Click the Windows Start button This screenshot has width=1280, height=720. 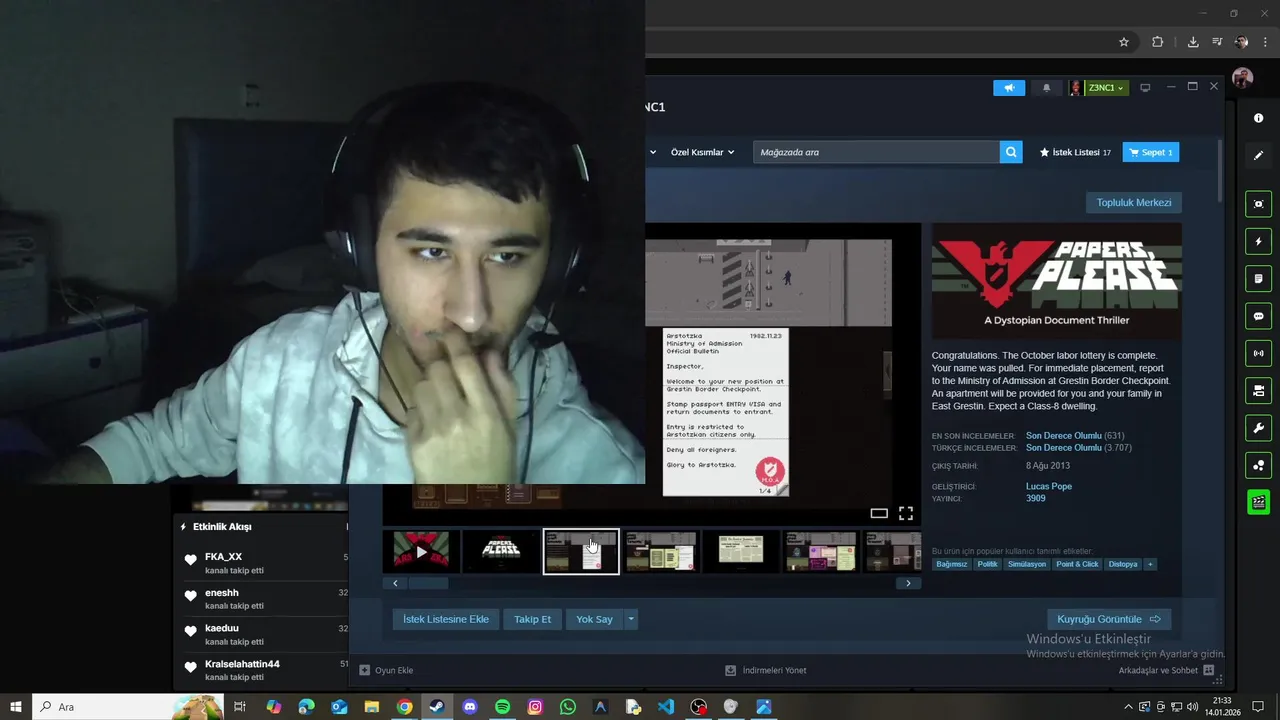pos(15,707)
